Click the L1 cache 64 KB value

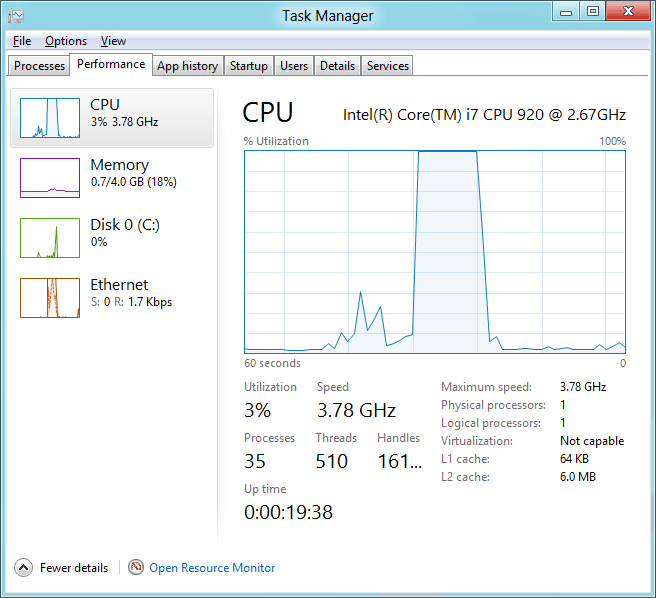(x=574, y=459)
